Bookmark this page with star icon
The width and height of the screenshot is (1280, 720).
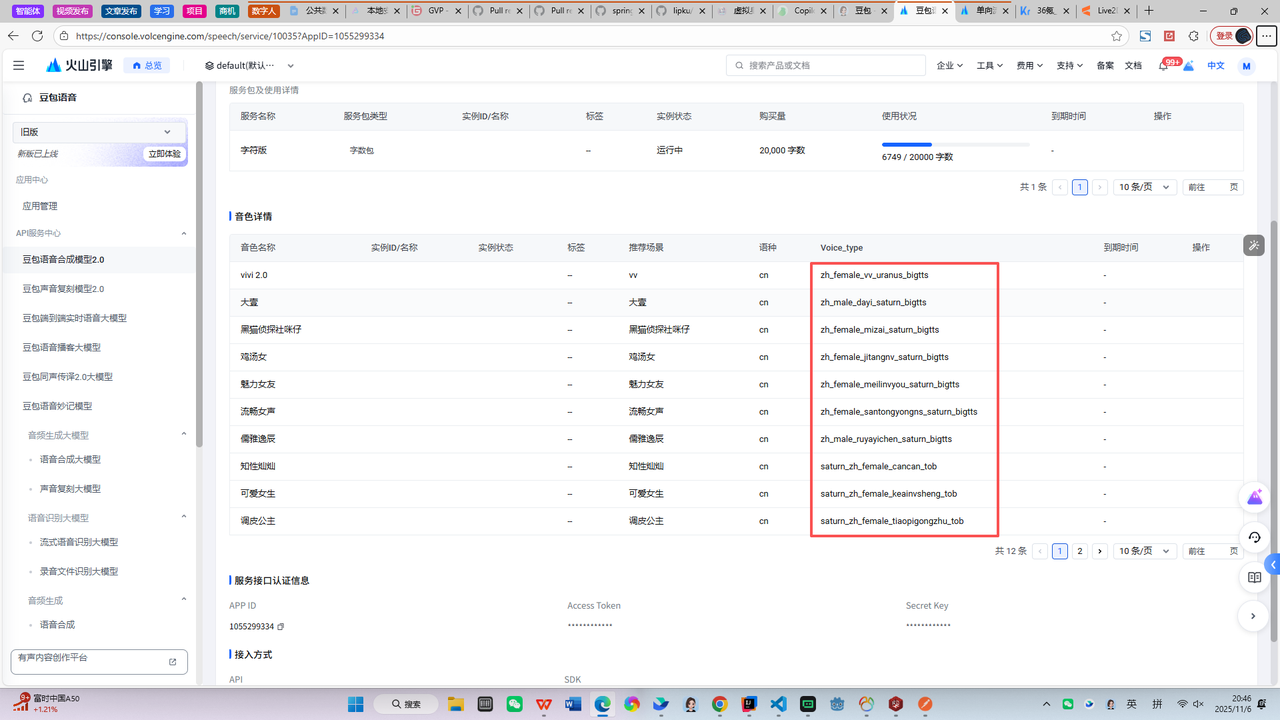1116,36
